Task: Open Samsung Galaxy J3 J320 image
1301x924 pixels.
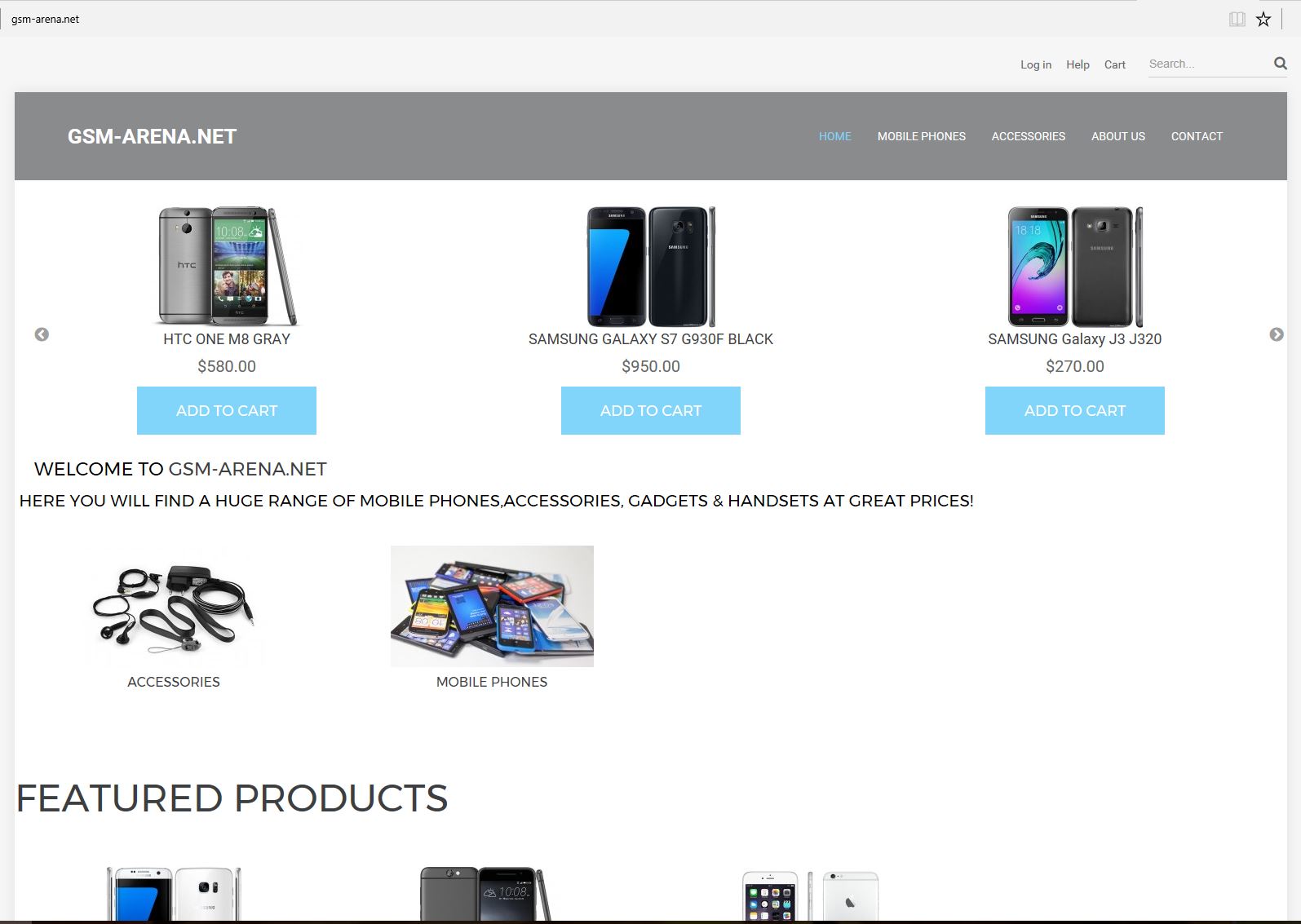Action: click(1075, 266)
